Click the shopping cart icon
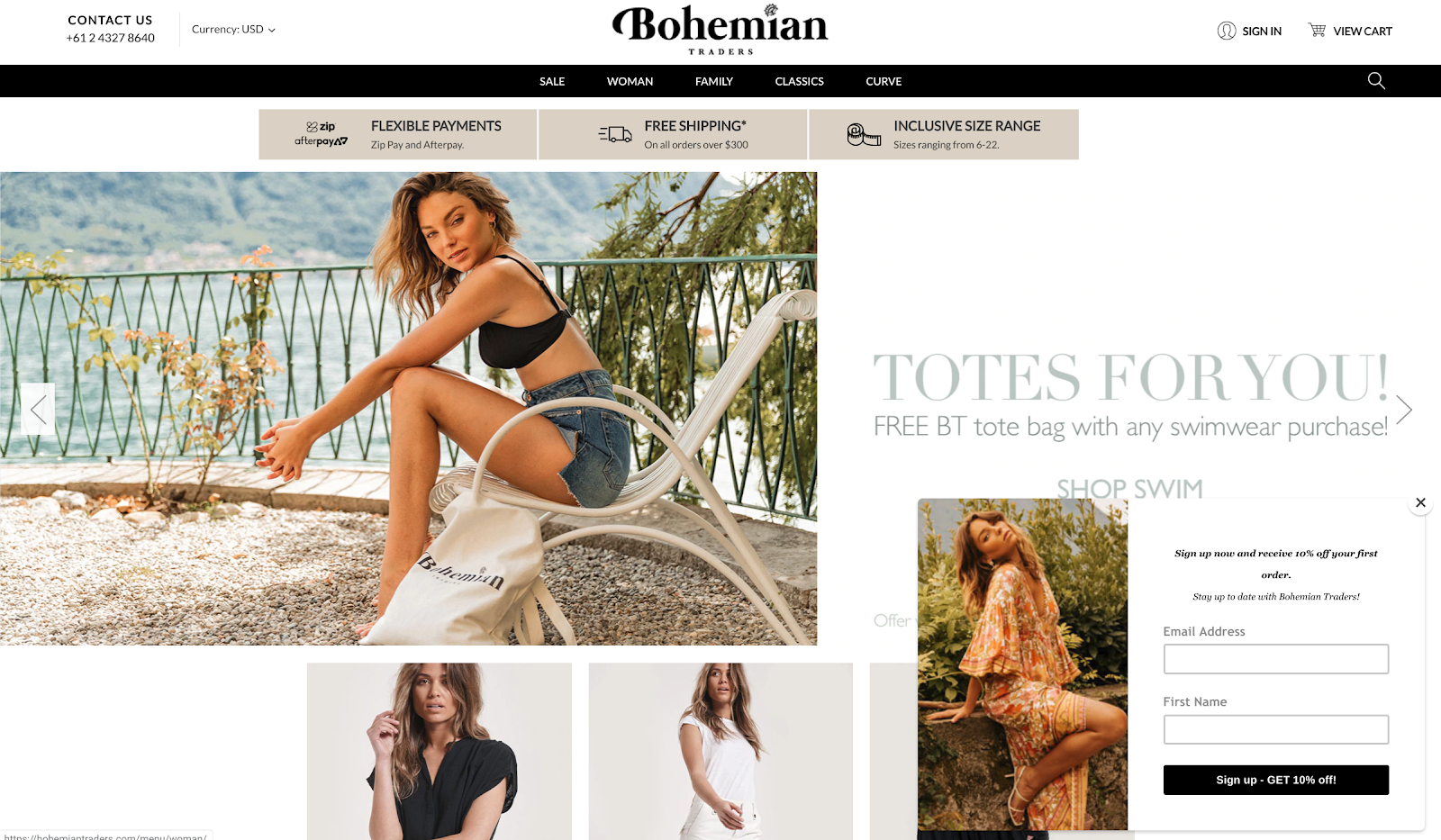Viewport: 1441px width, 840px height. (x=1317, y=31)
